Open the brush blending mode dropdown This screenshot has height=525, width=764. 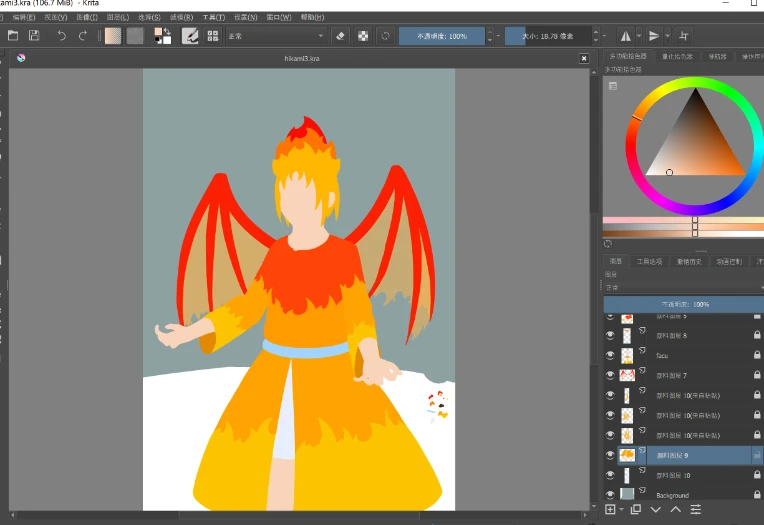coord(276,36)
